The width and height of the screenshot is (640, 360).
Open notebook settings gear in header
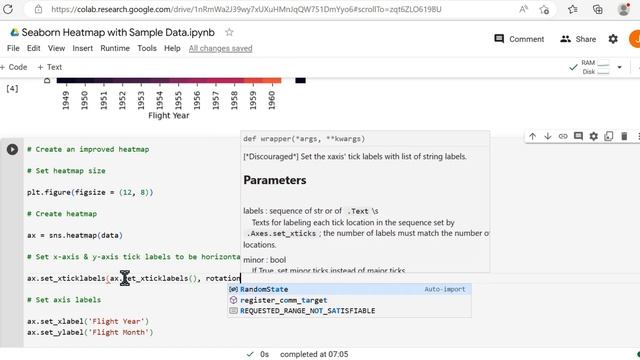click(x=613, y=39)
